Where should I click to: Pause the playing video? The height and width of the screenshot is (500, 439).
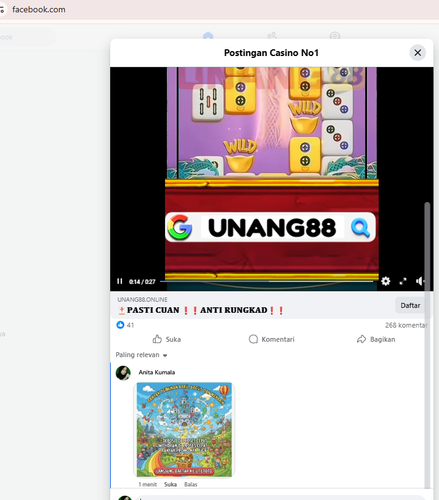pyautogui.click(x=120, y=281)
